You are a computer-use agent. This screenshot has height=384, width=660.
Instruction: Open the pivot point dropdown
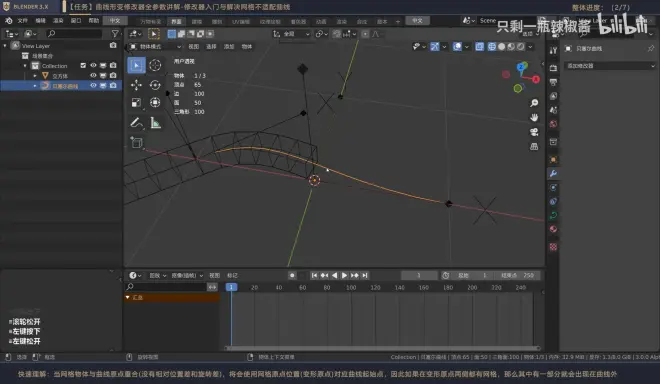tap(321, 34)
